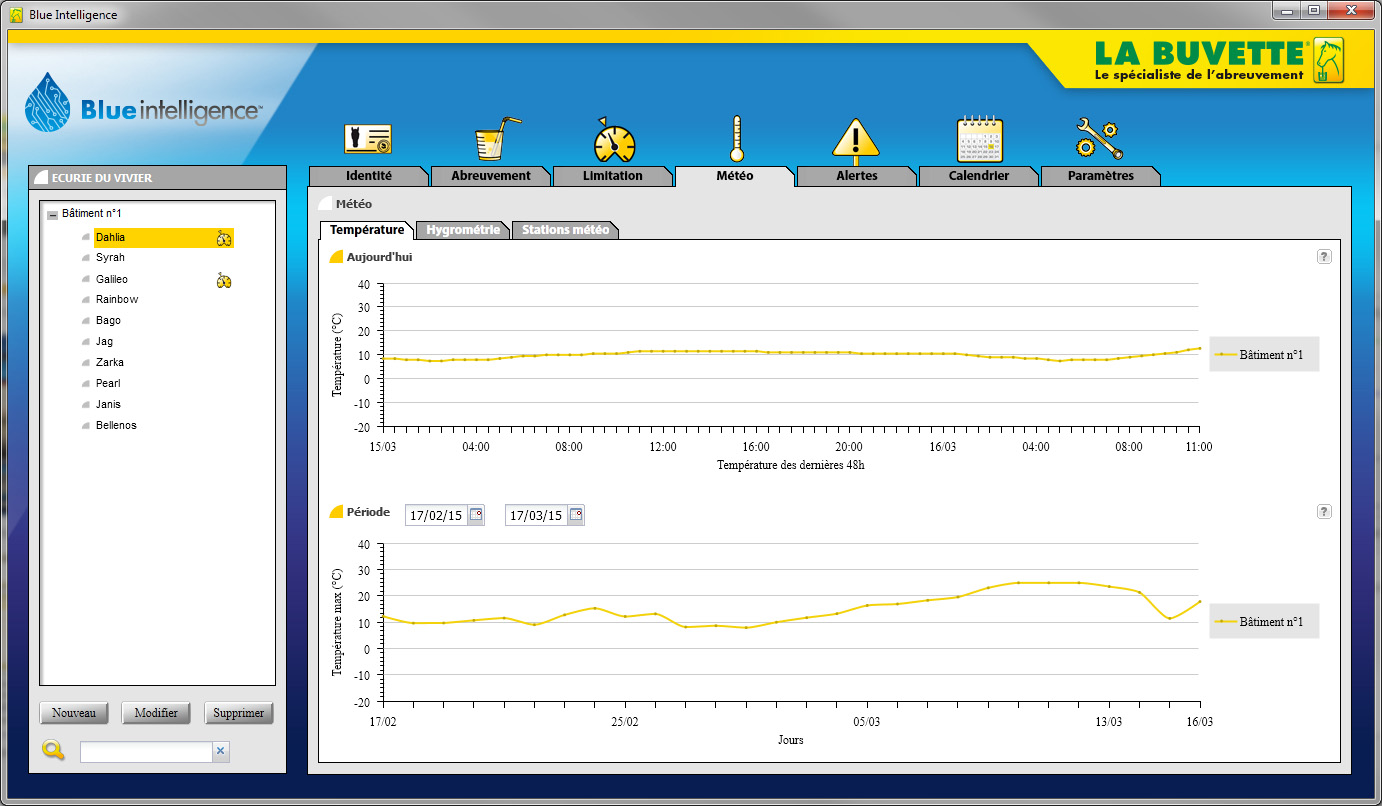Viewport: 1382px width, 806px height.
Task: Select Bâtiment n°1 in the tree
Action: pyautogui.click(x=92, y=214)
